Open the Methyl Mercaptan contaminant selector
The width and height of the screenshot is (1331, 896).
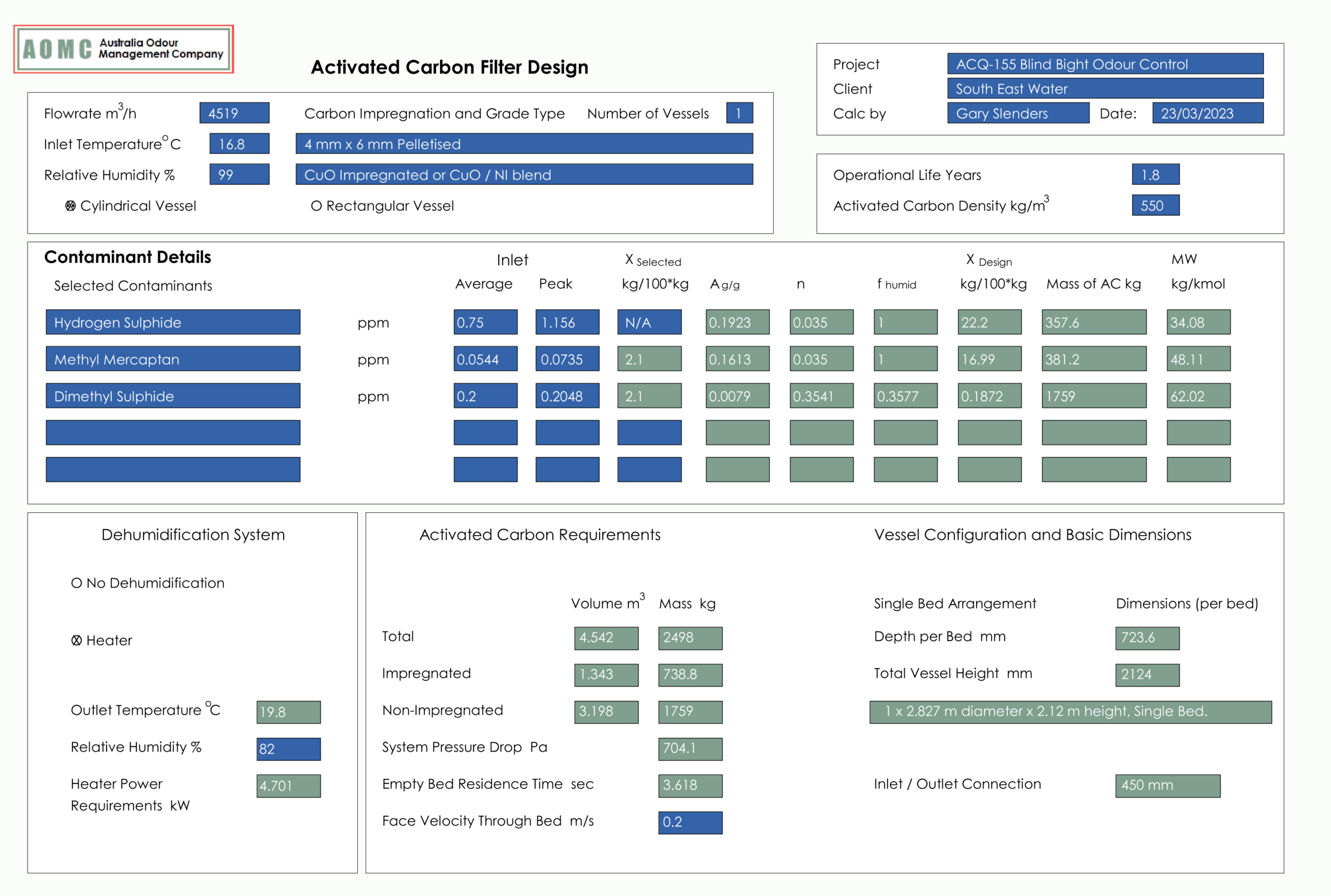tap(172, 359)
